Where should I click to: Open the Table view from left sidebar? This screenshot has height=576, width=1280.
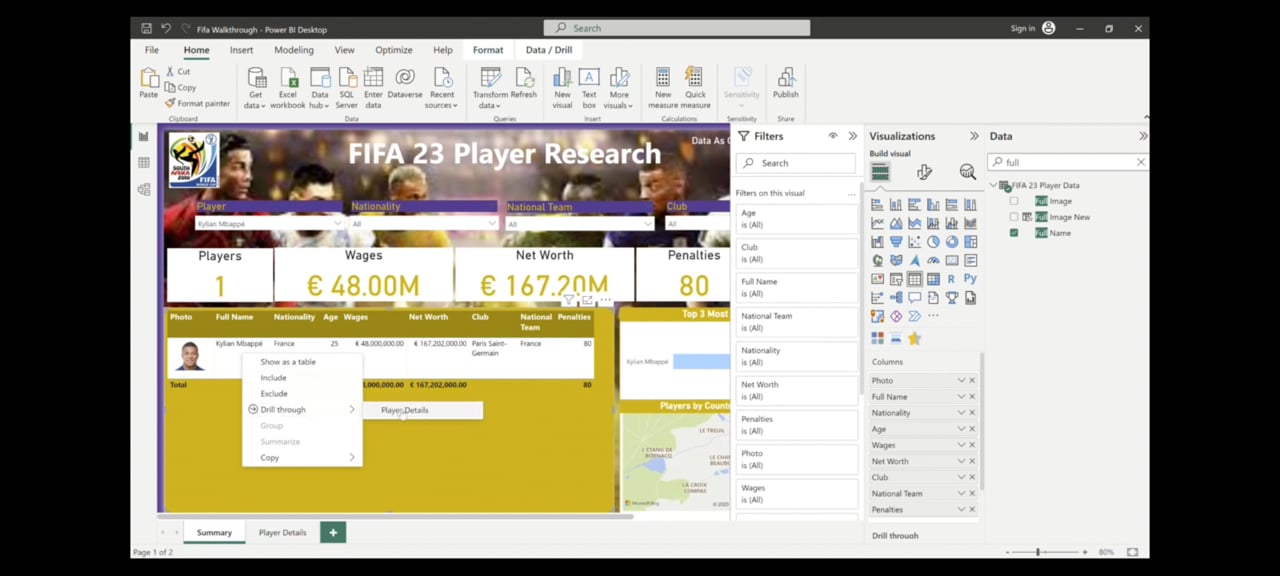[x=143, y=163]
